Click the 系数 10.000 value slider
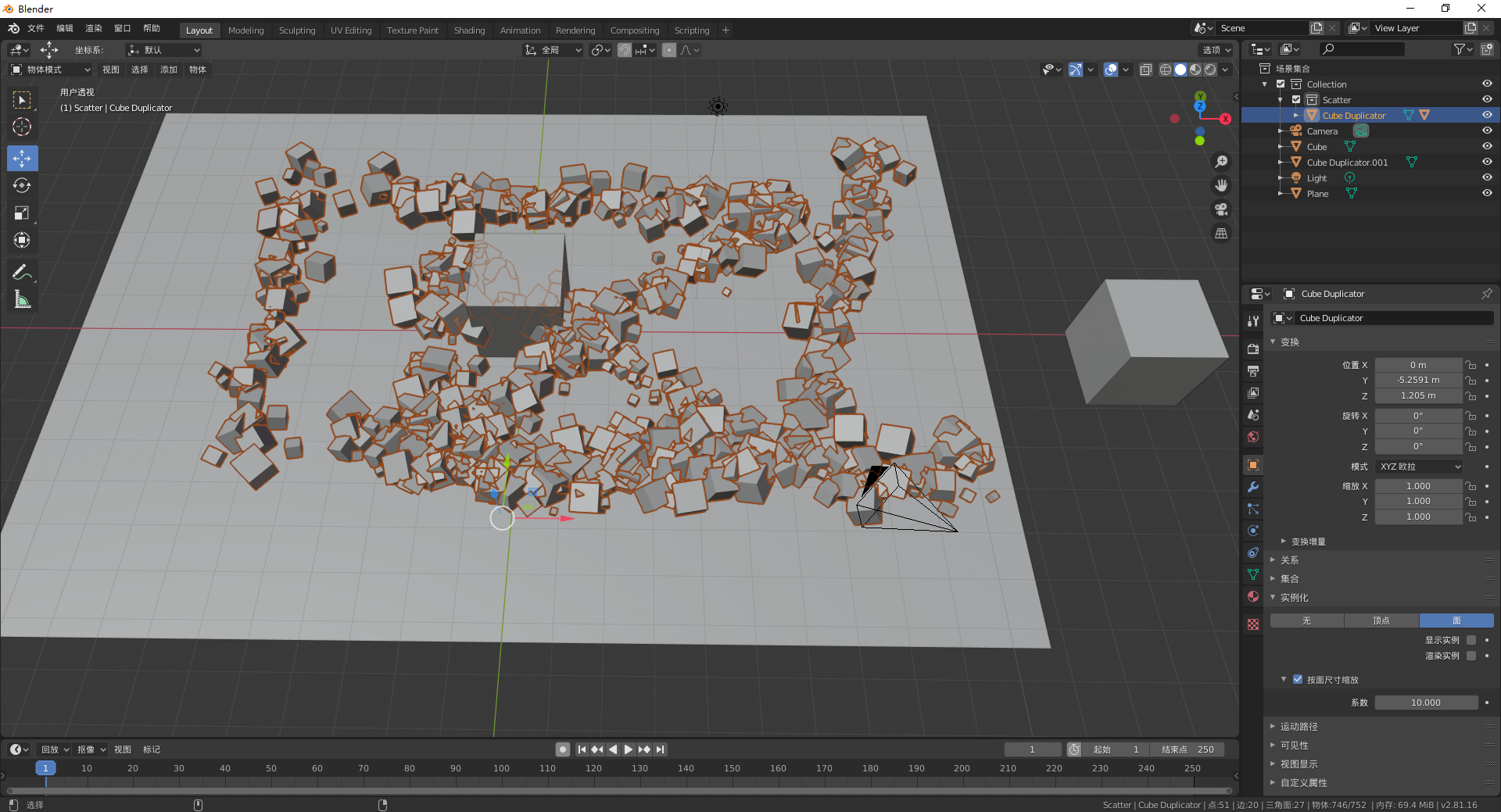The height and width of the screenshot is (812, 1501). click(x=1425, y=703)
